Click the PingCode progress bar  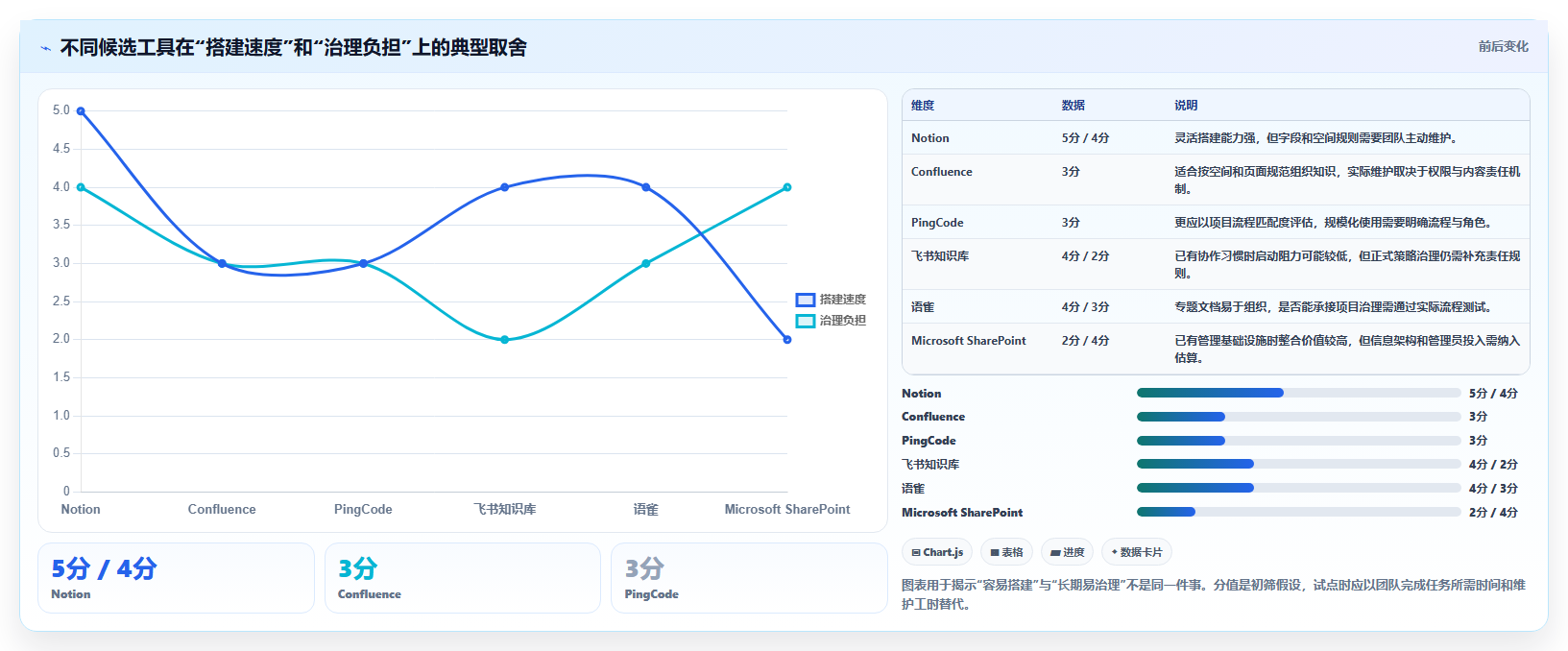(x=1298, y=441)
